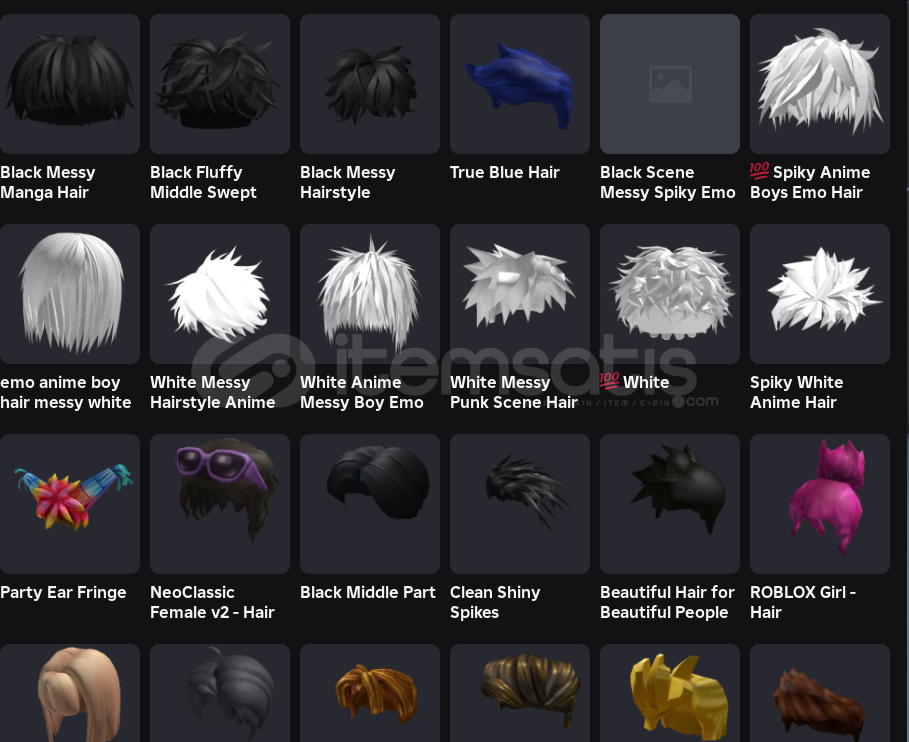Choose the Spiky Anime Boys Emo Hair thumbnail
Image resolution: width=909 pixels, height=742 pixels.
click(820, 84)
